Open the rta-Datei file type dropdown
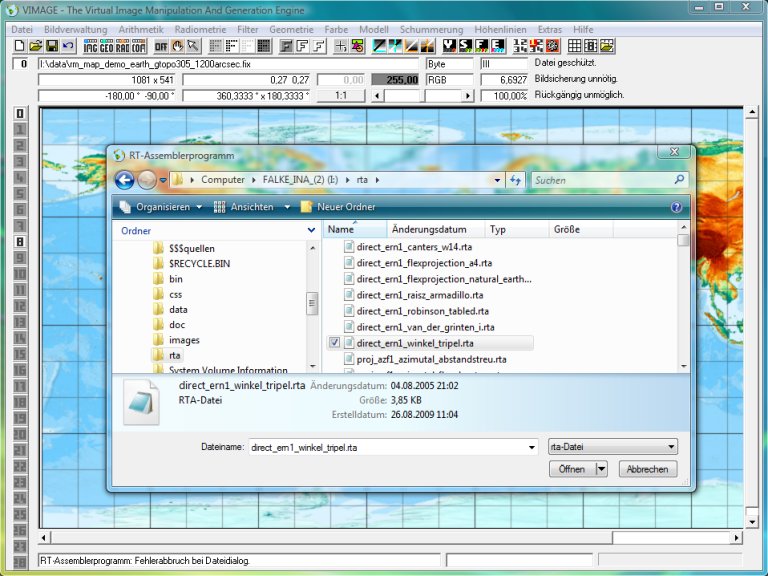The height and width of the screenshot is (576, 768). (614, 447)
